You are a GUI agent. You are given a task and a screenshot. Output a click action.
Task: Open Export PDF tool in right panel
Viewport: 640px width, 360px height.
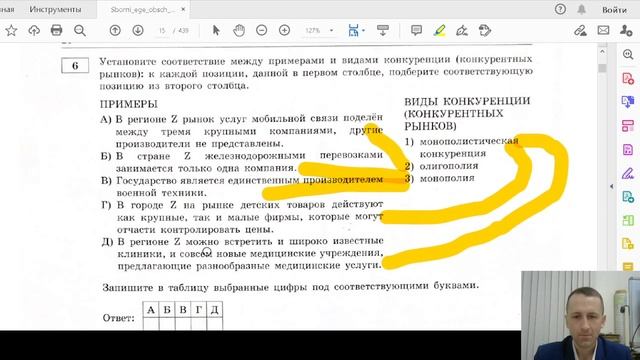tap(628, 102)
